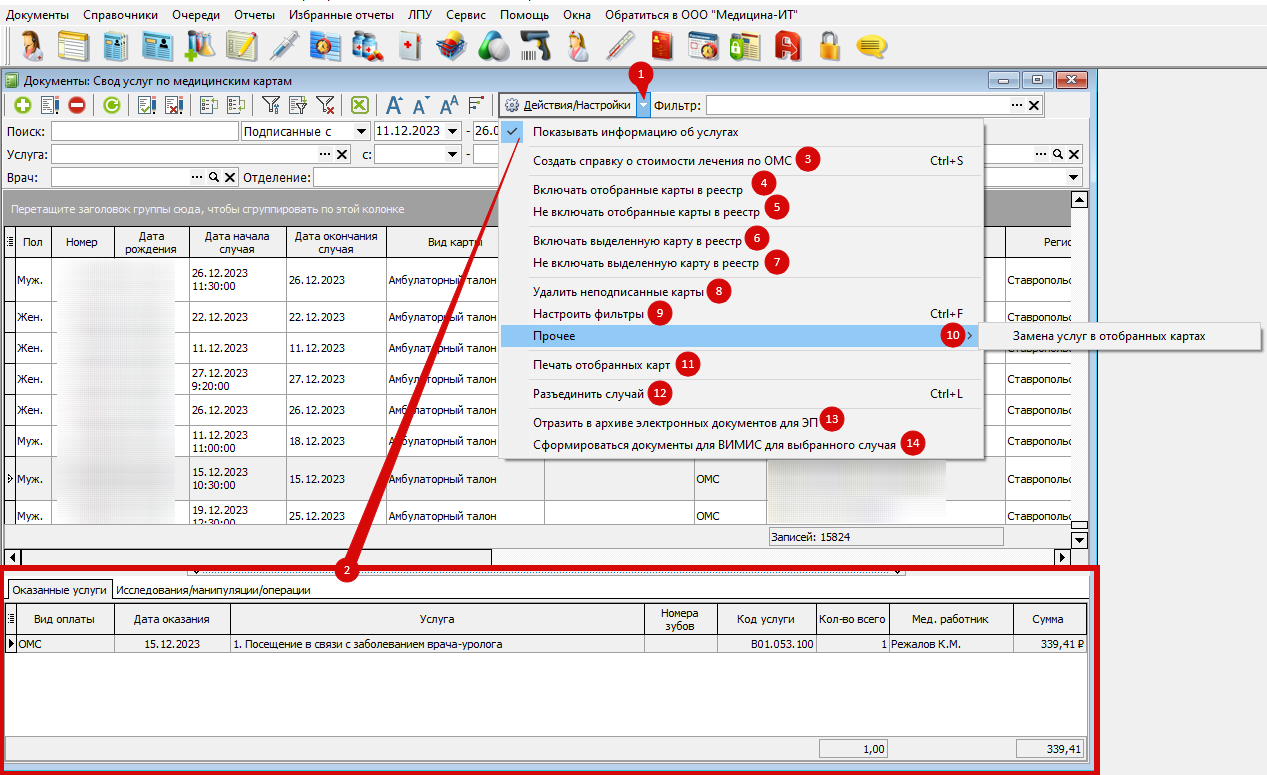Open the Избранные отчеты menu

(341, 15)
